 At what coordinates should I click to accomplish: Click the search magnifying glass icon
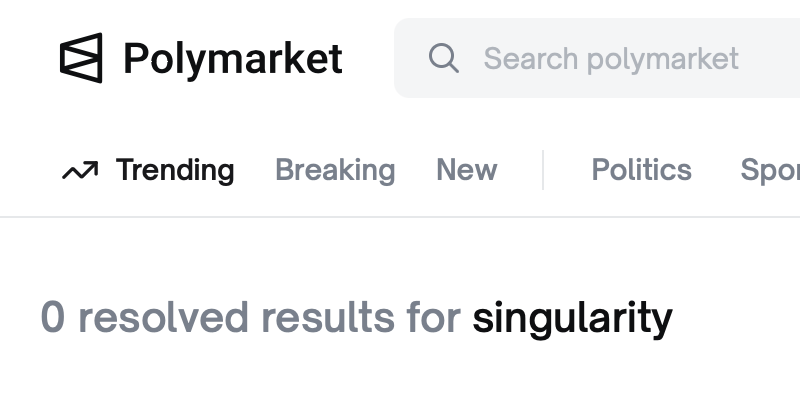(x=443, y=58)
